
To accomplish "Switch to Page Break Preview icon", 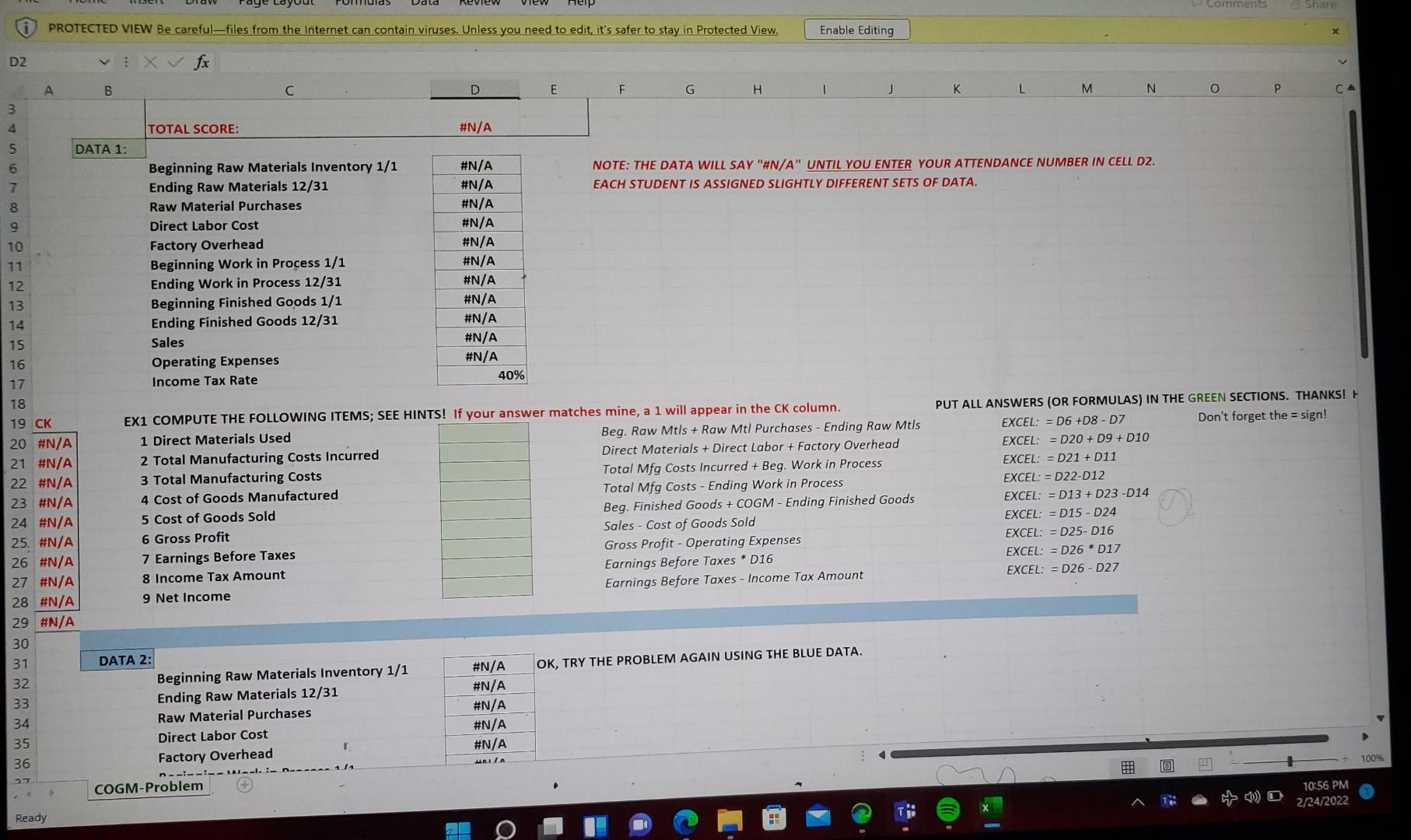I will pos(1205,765).
